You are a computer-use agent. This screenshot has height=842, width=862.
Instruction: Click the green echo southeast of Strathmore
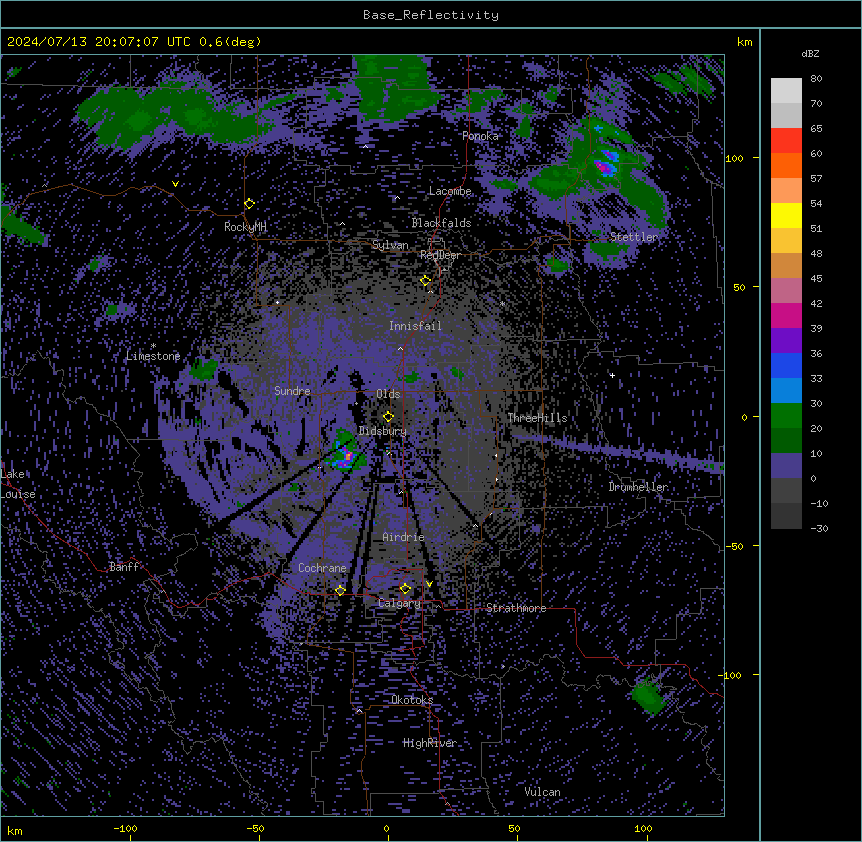pos(649,695)
